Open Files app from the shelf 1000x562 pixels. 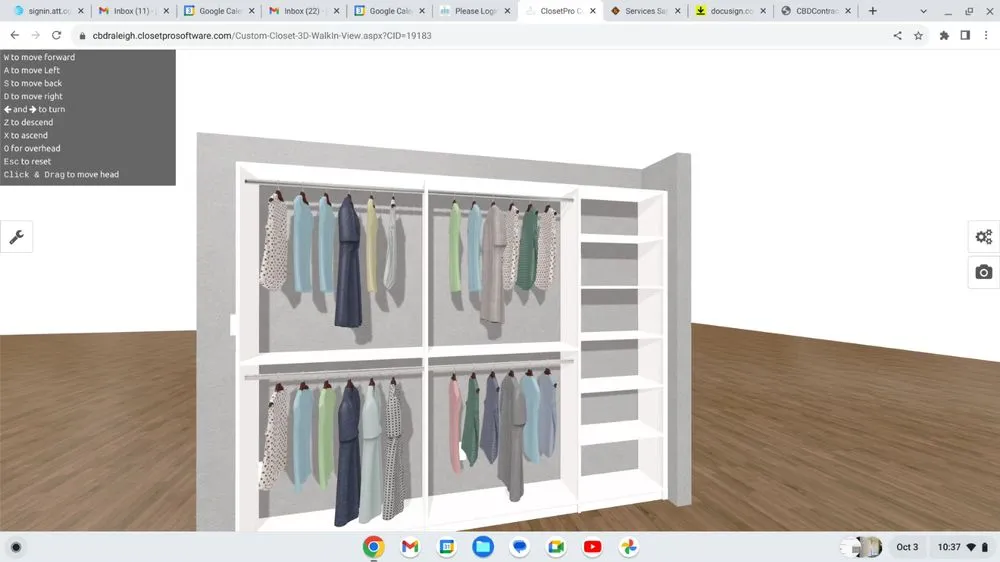(483, 547)
